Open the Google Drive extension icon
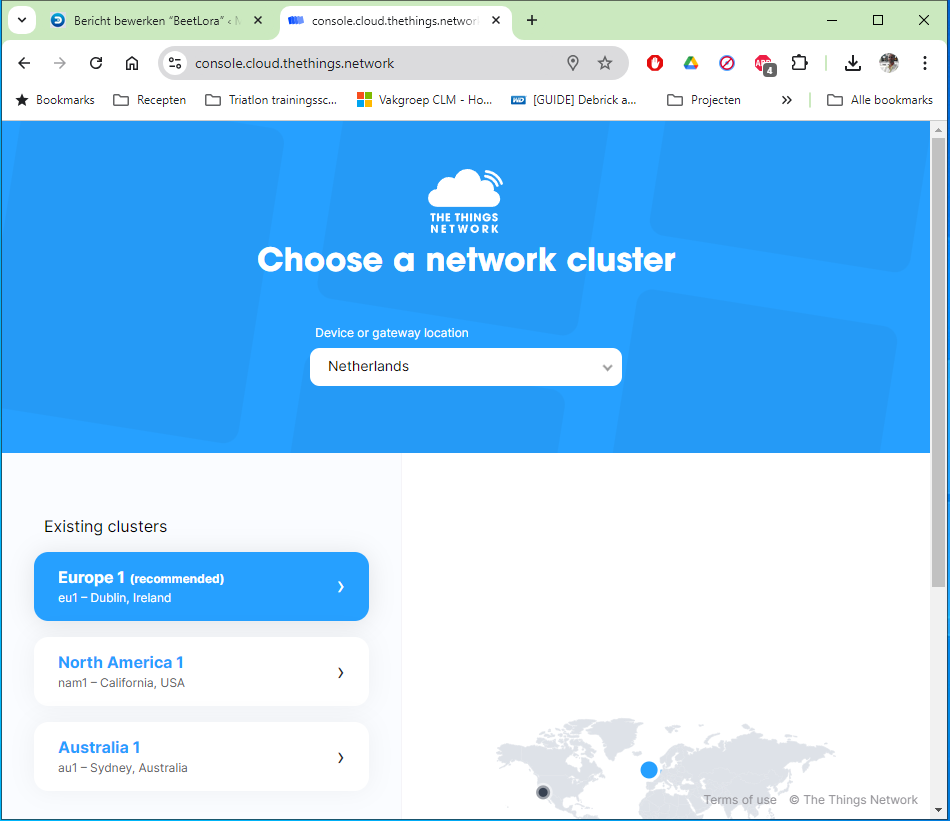The image size is (950, 821). point(691,63)
